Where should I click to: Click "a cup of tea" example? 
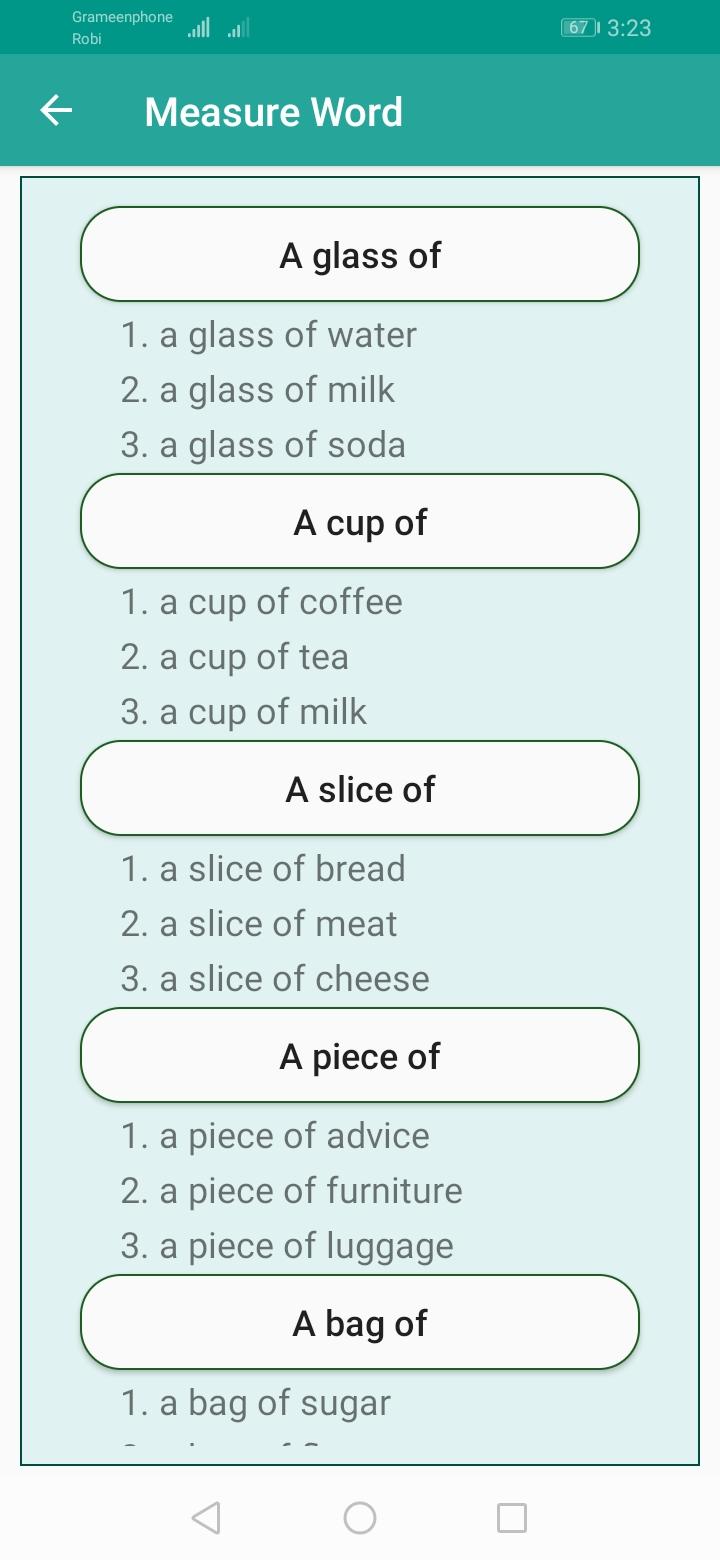click(235, 657)
